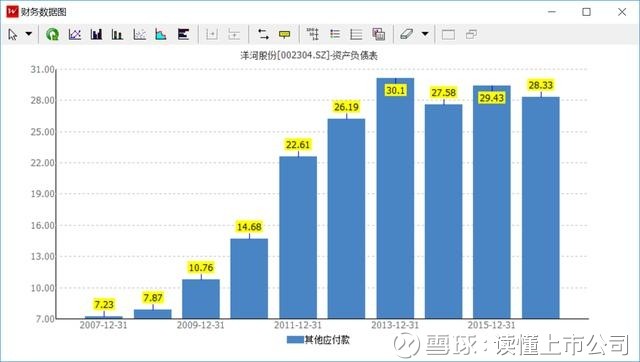Switch to horizontal bar chart type
640x362 pixels.
pyautogui.click(x=183, y=34)
